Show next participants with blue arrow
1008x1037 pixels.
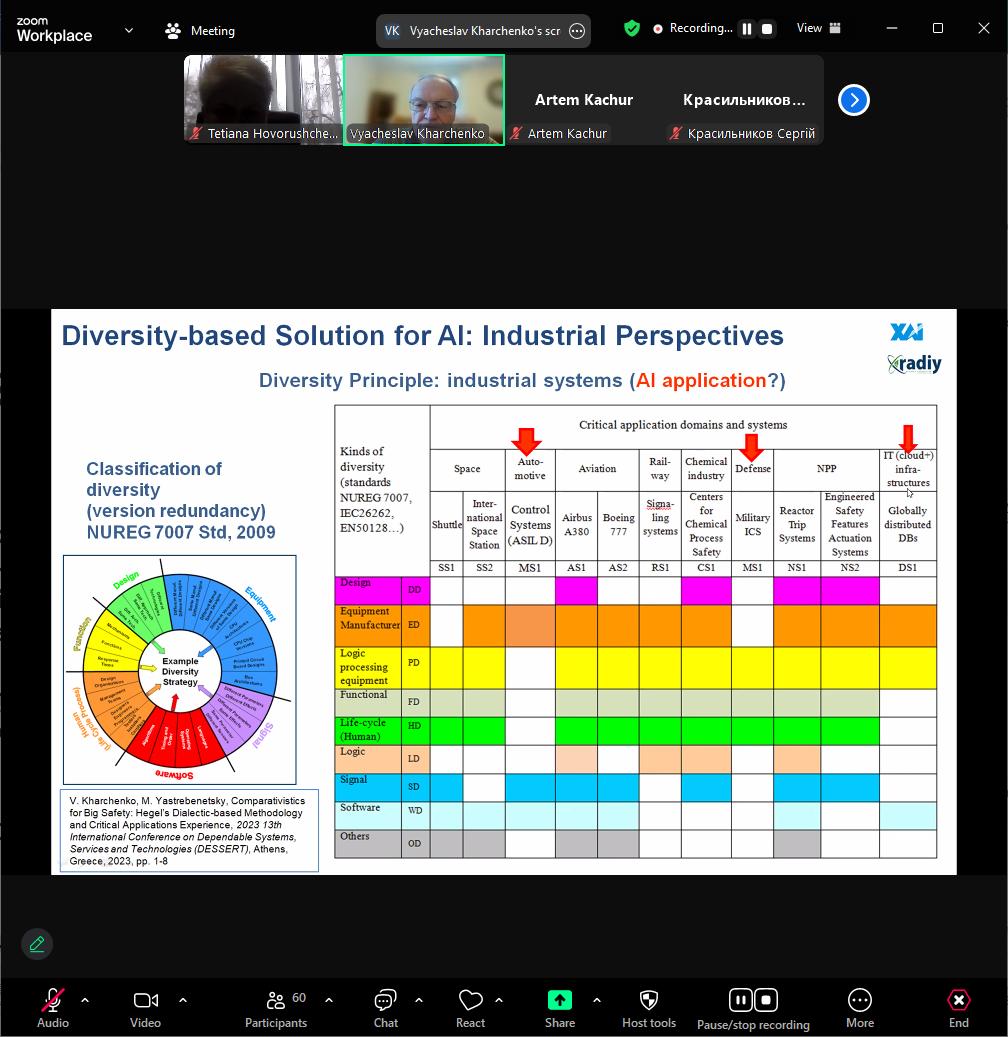coord(853,100)
